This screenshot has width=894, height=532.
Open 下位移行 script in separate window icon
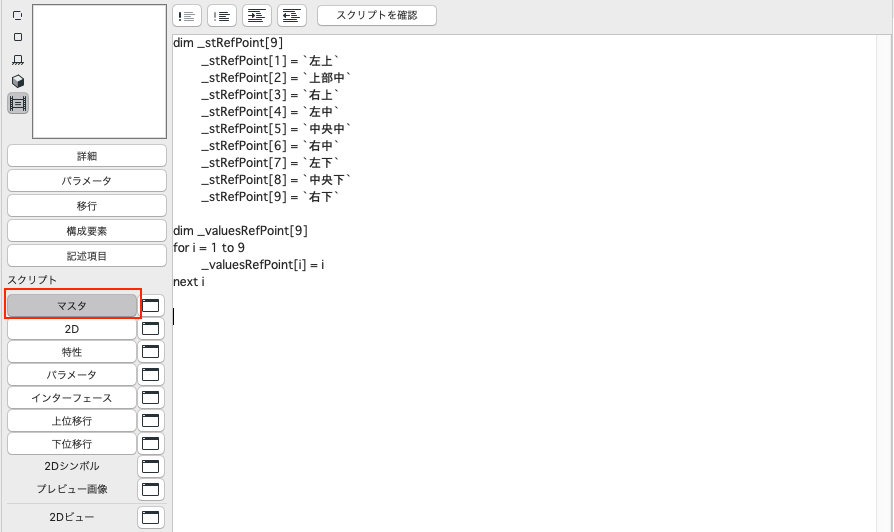151,444
